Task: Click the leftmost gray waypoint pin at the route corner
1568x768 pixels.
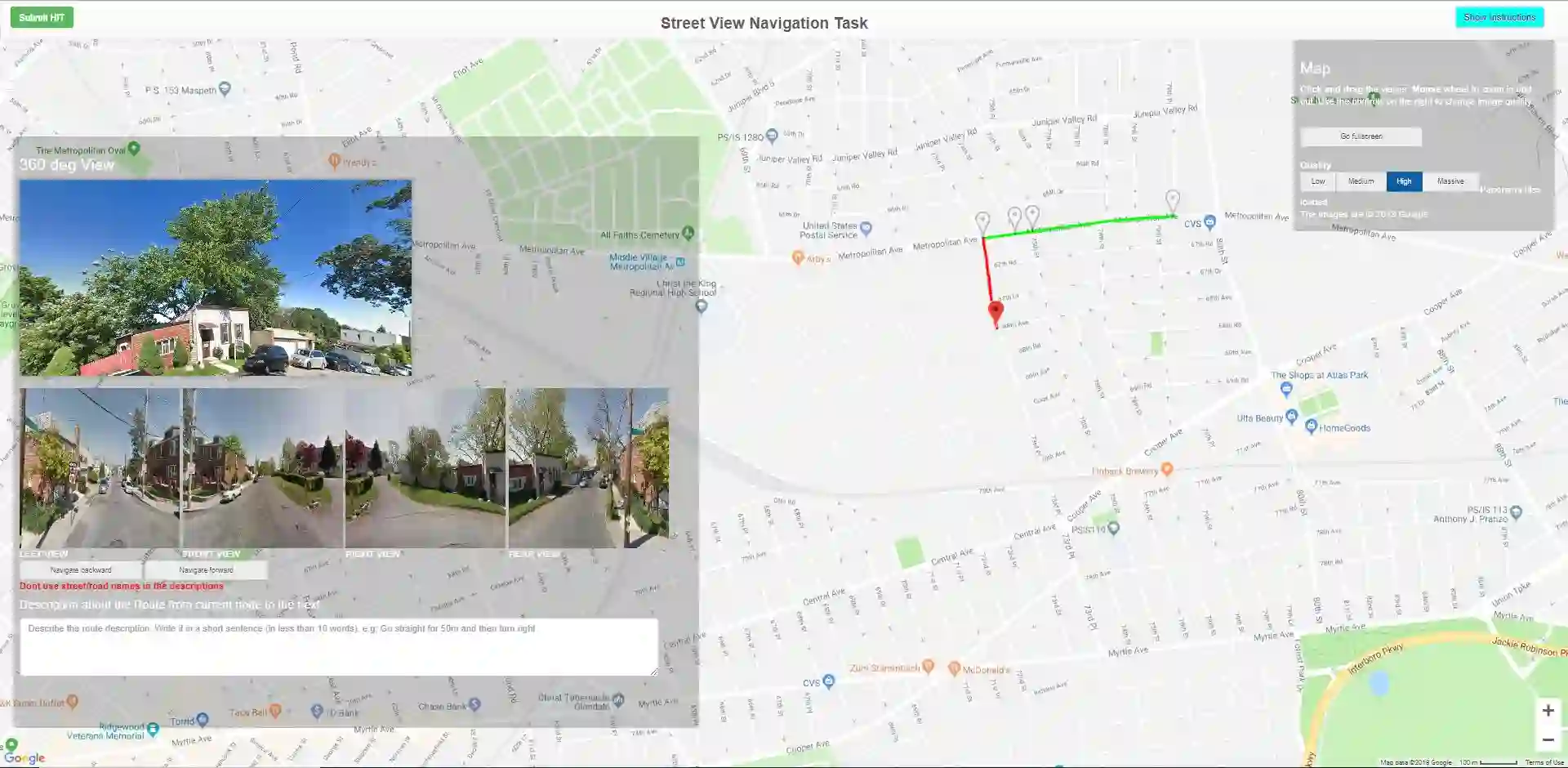Action: click(x=982, y=222)
